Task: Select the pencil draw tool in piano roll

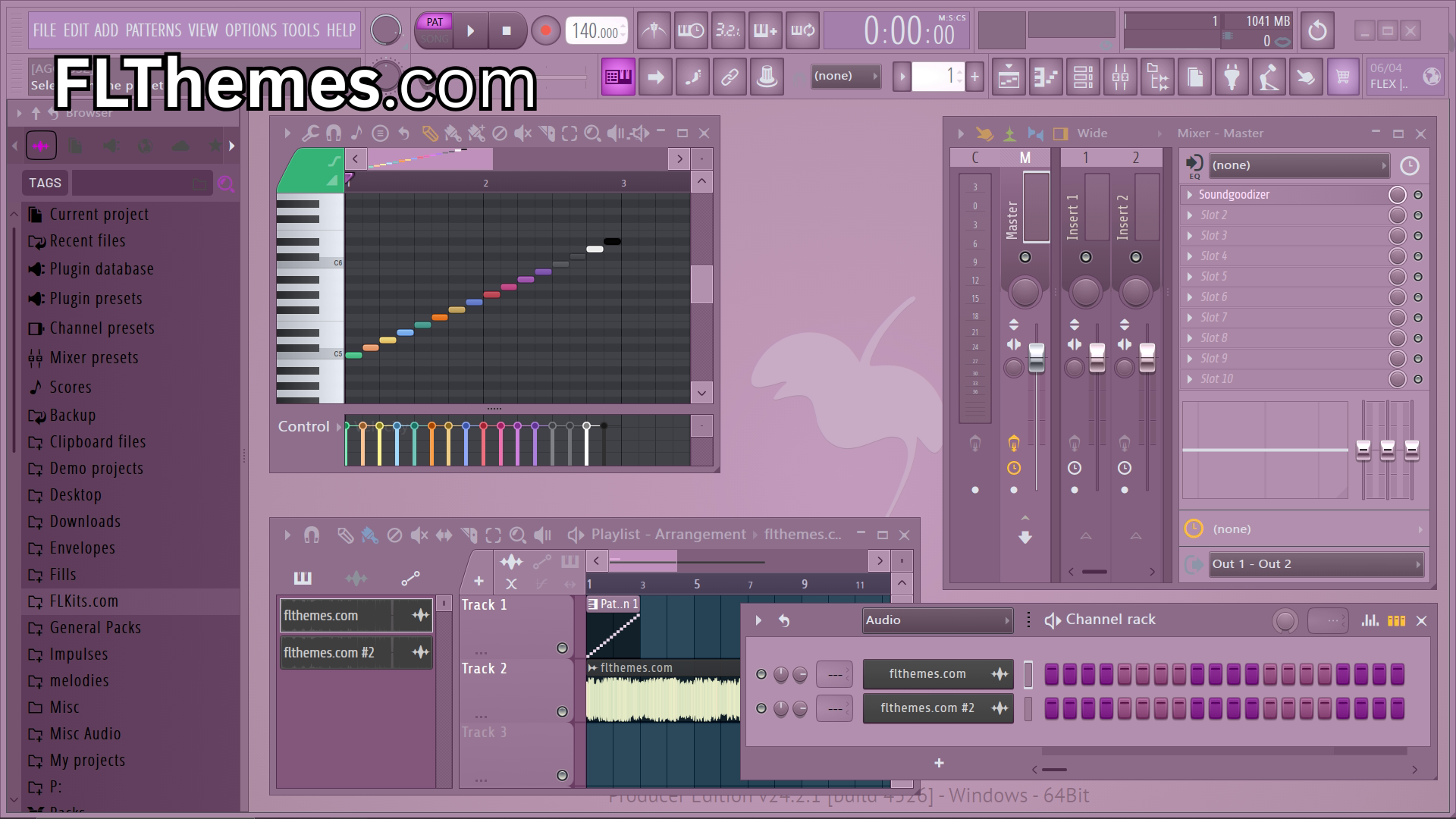Action: tap(429, 133)
